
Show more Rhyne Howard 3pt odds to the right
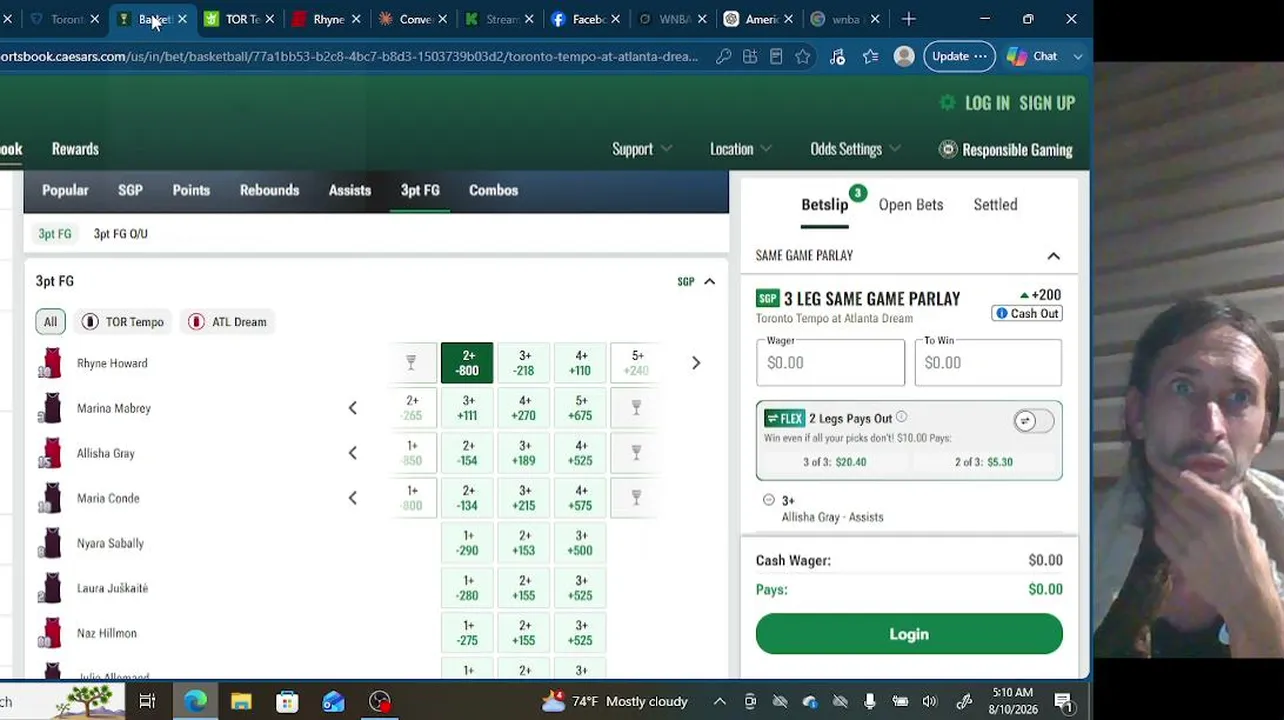[x=696, y=363]
